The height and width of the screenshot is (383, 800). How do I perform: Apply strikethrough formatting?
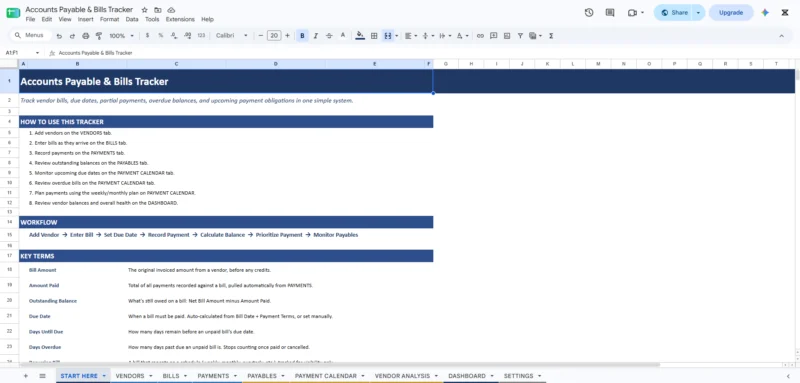(x=329, y=36)
